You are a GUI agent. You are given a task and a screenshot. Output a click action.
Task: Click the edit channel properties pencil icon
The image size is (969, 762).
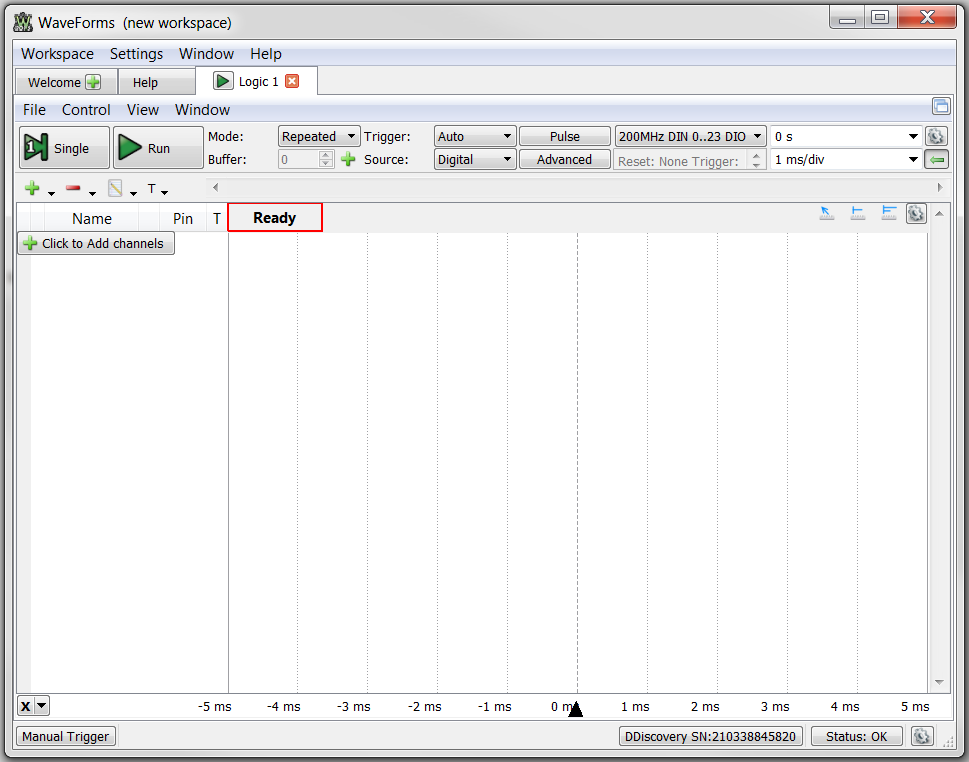click(x=115, y=188)
